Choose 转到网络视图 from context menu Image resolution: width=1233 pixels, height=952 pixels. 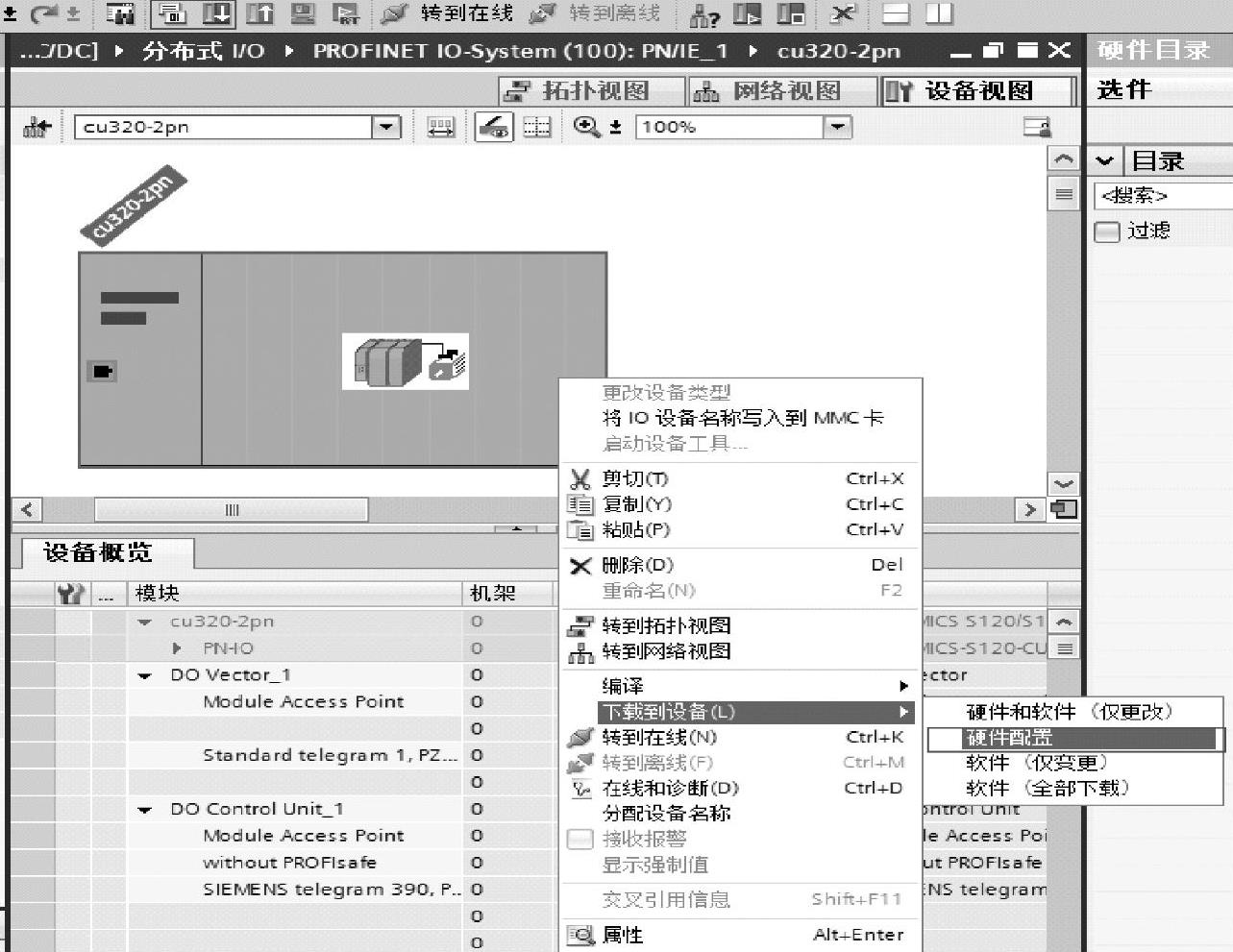point(740,651)
